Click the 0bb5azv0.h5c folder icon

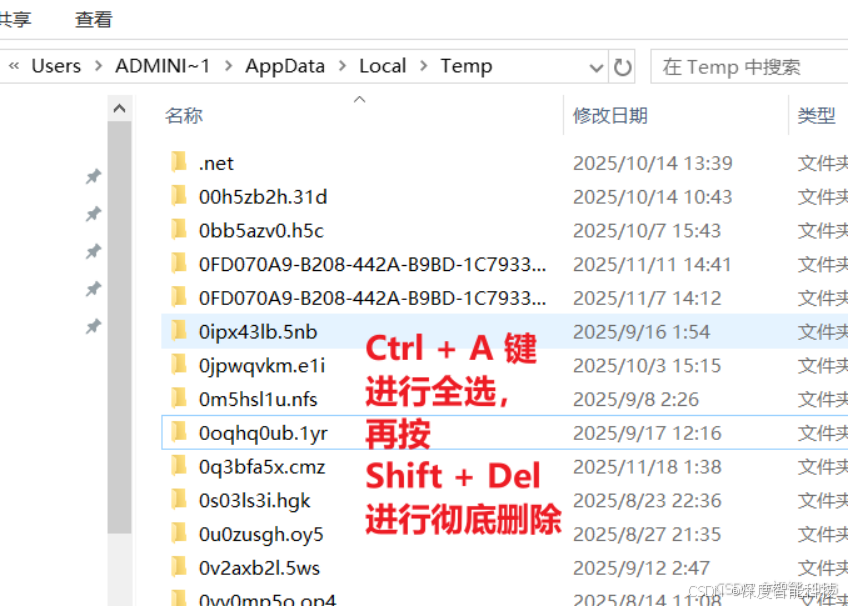tap(178, 229)
